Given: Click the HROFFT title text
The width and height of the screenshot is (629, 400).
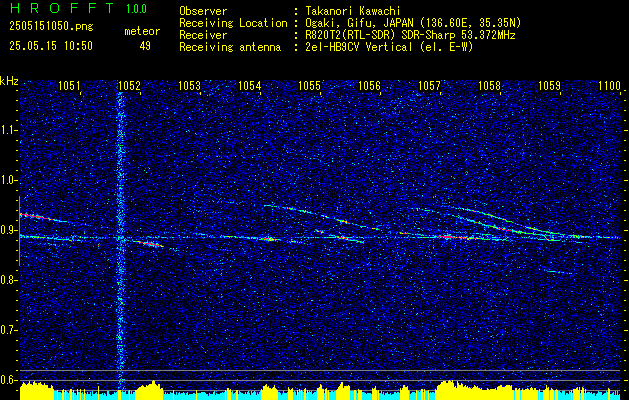Looking at the screenshot, I should [x=62, y=8].
